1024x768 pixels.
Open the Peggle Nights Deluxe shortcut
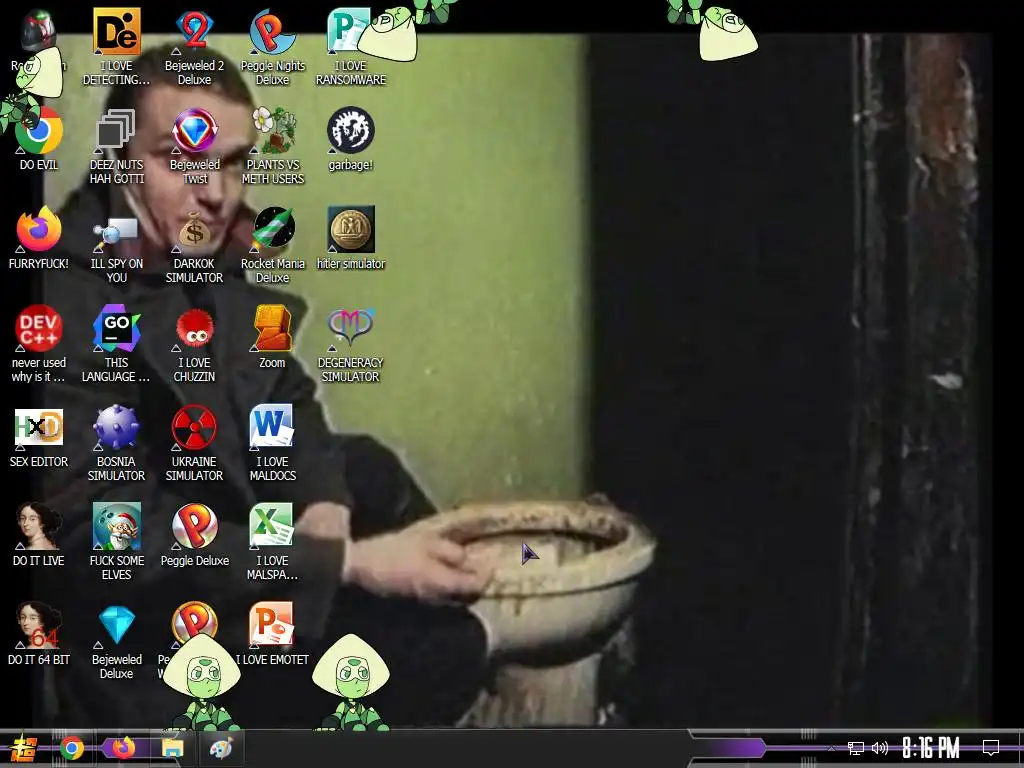272,31
